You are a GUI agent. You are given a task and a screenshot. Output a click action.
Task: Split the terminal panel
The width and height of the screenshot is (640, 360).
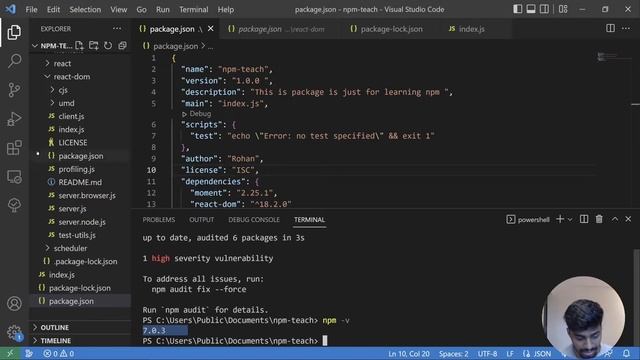point(584,219)
